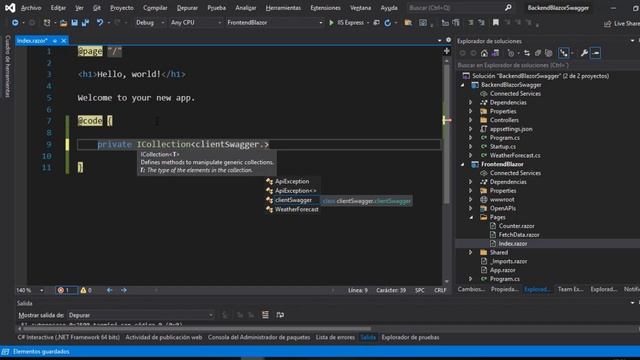Viewport: 640px width, 360px height.
Task: Switch to the C# Interactive tab
Action: pyautogui.click(x=69, y=338)
